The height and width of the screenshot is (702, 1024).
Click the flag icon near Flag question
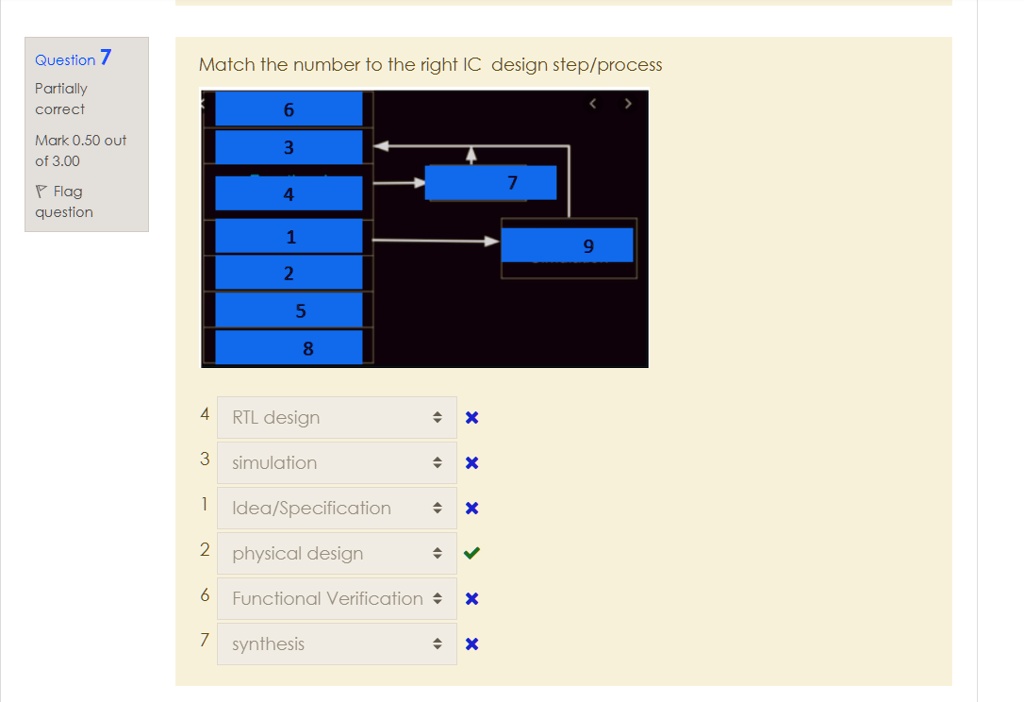pos(40,191)
